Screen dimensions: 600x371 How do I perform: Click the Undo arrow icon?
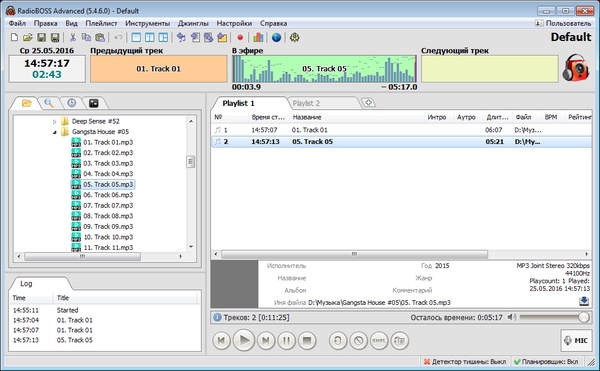tap(118, 37)
